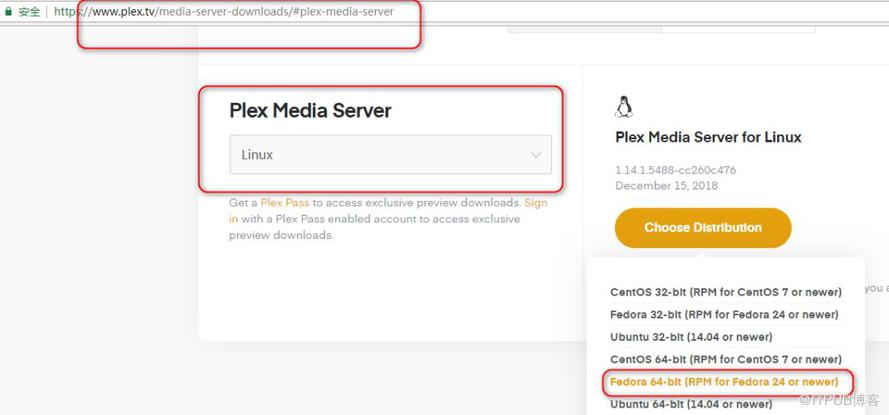889x415 pixels.
Task: Open the Plex Pass link
Action: [285, 202]
